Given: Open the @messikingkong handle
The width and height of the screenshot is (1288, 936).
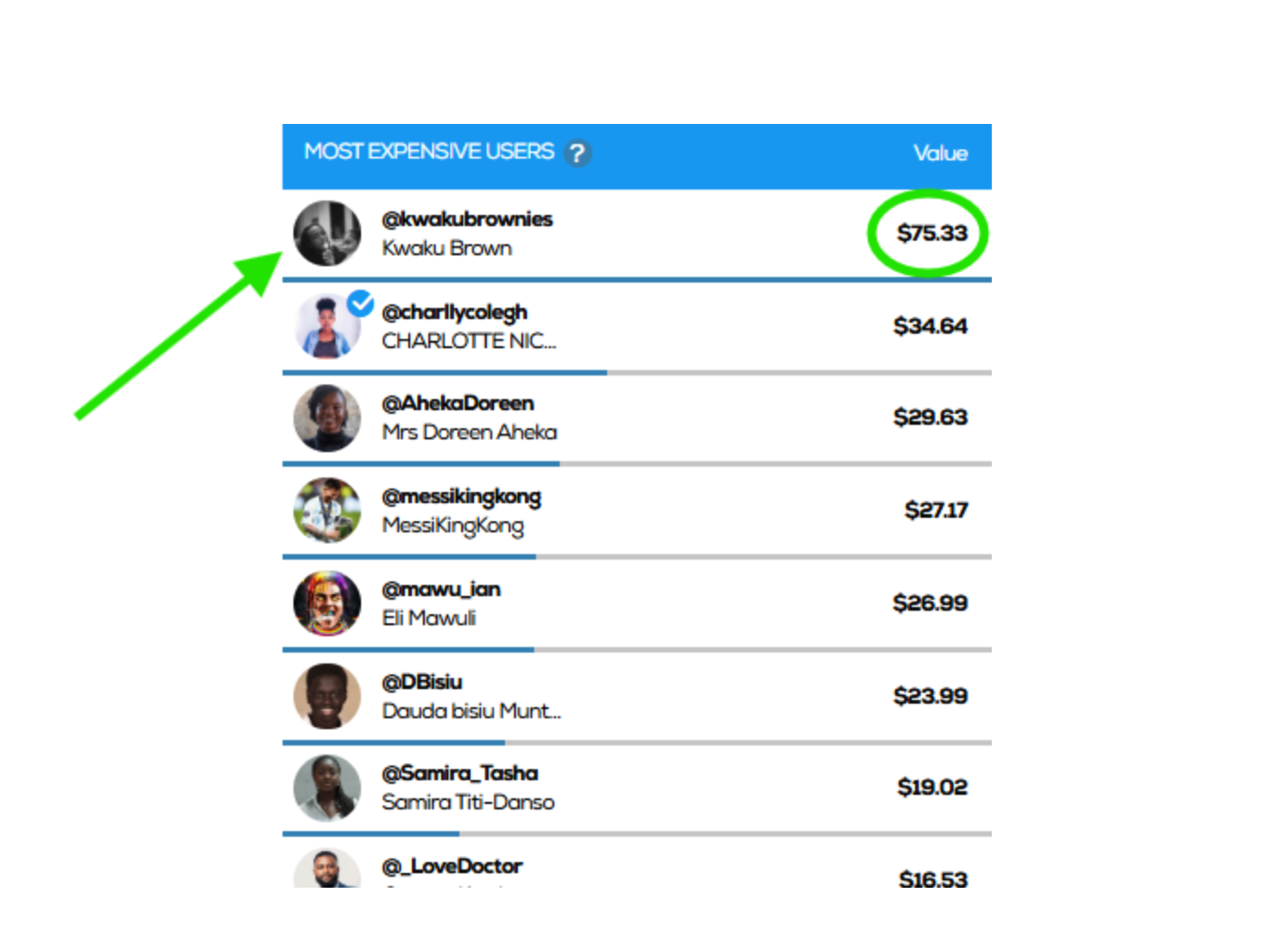Looking at the screenshot, I should tap(461, 497).
